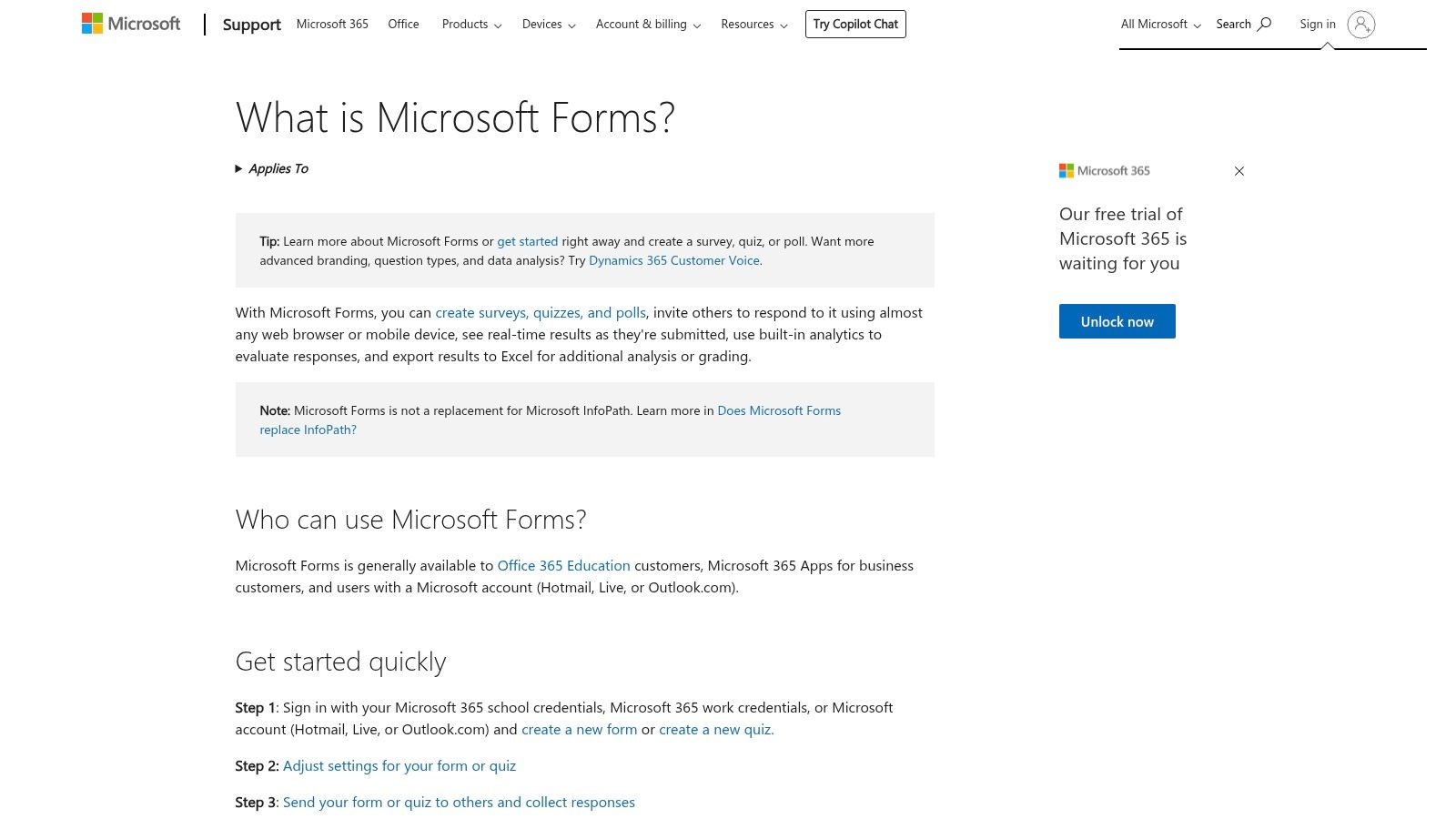Click the Microsoft 365 logo in promo

[1105, 171]
